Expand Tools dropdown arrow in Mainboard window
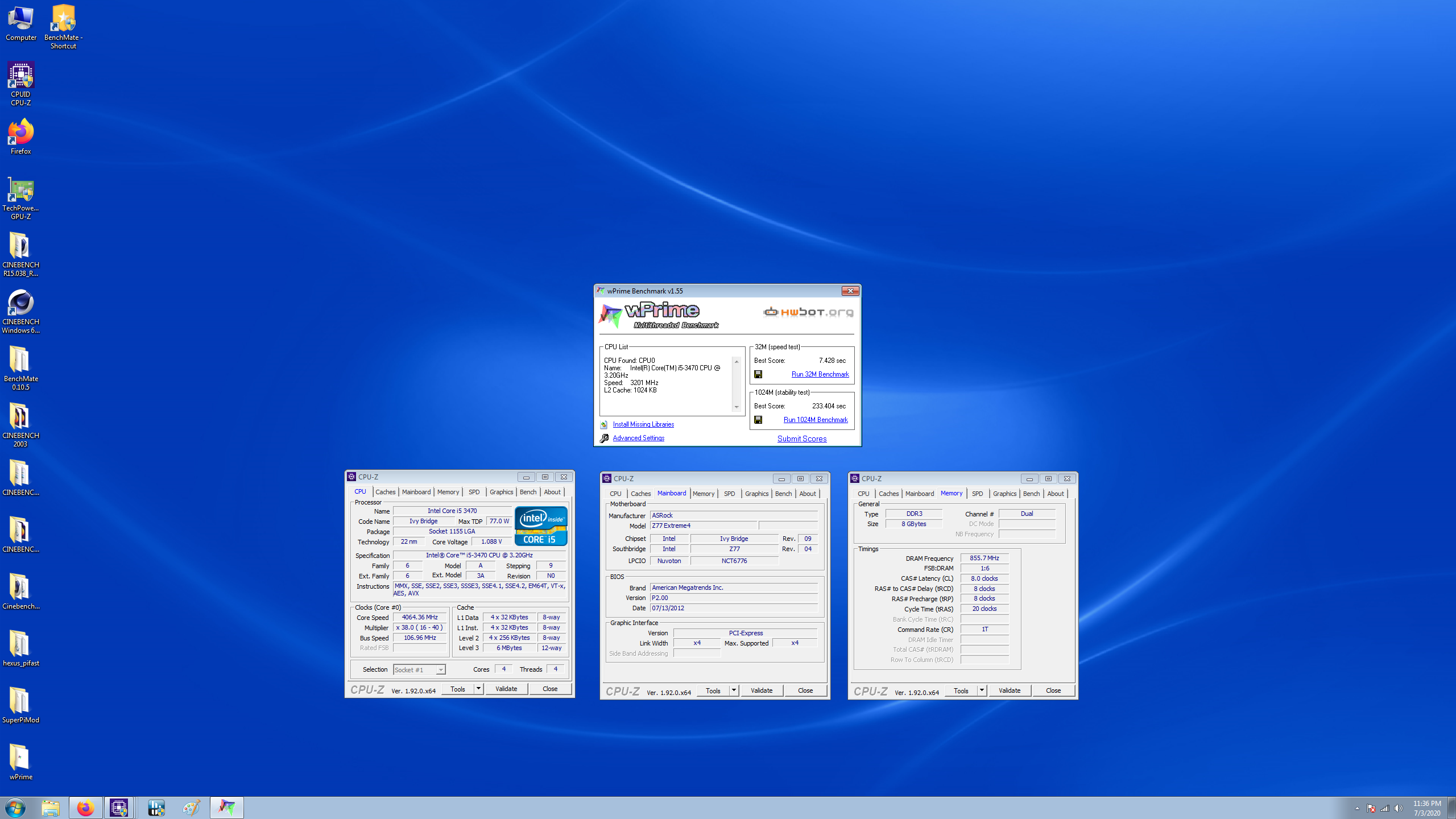Image resolution: width=1456 pixels, height=819 pixels. [734, 690]
